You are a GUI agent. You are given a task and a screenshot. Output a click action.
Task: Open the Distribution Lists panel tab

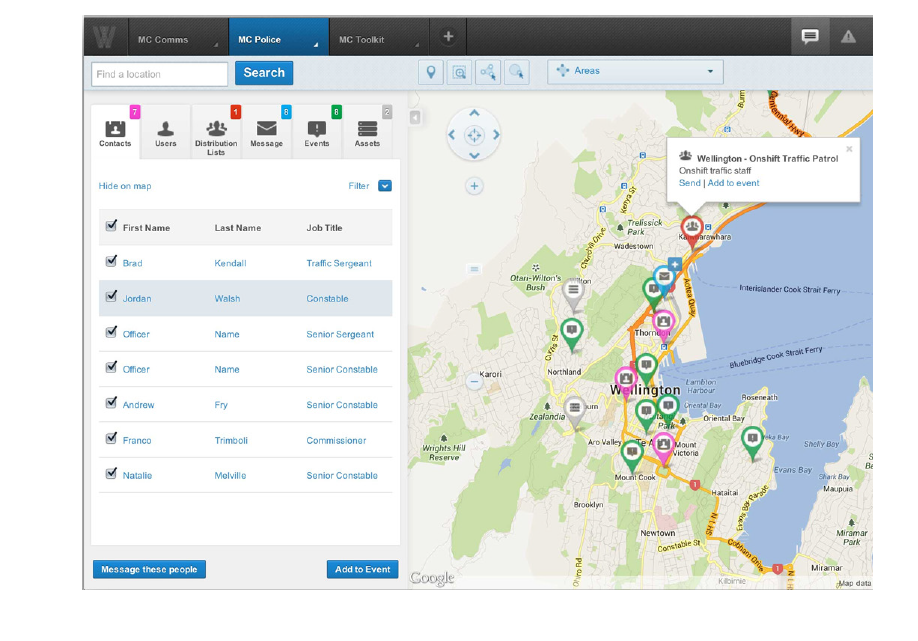(x=216, y=132)
